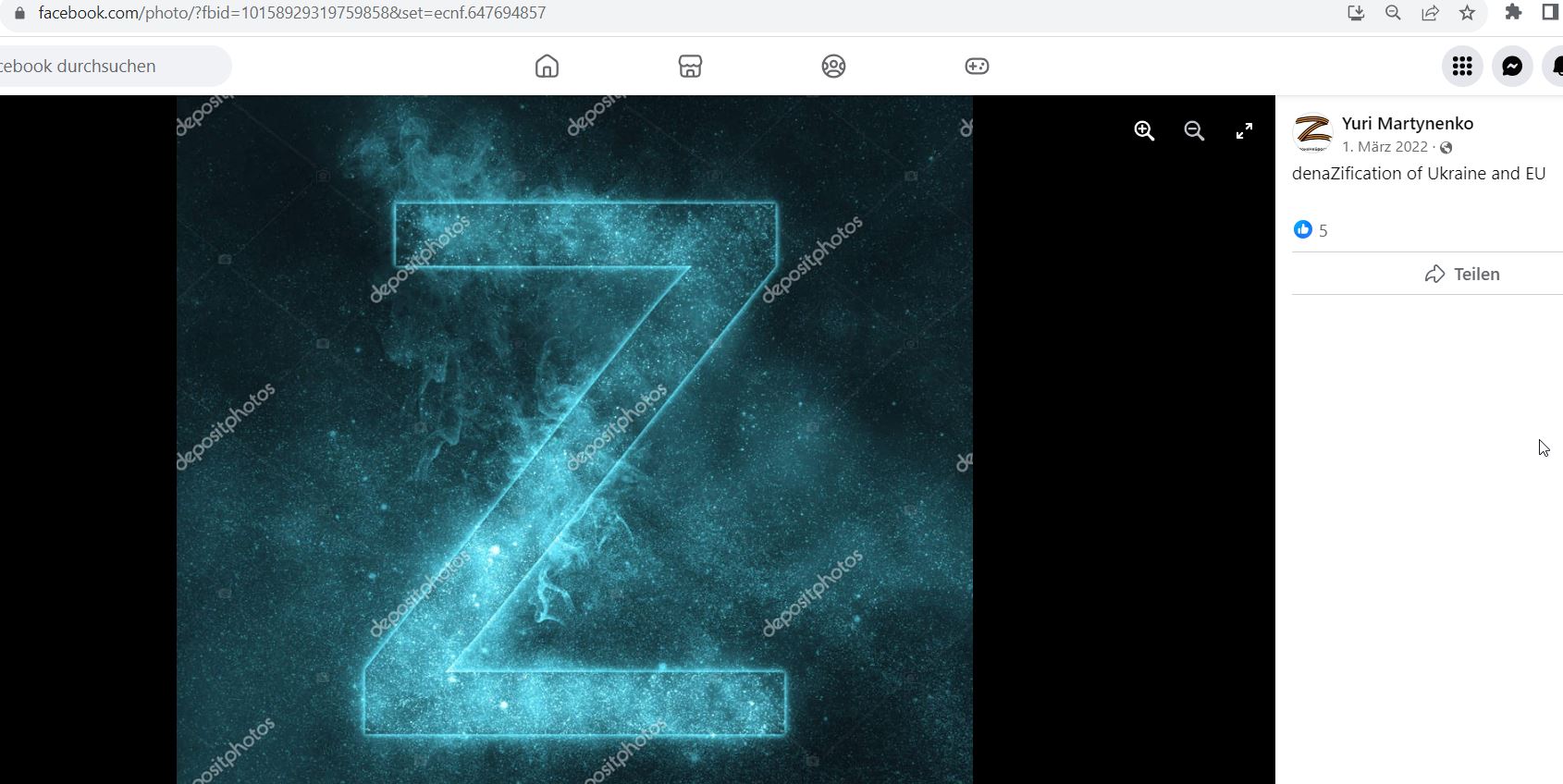This screenshot has width=1563, height=784.
Task: Open the browser extensions puzzle icon
Action: click(x=1513, y=12)
